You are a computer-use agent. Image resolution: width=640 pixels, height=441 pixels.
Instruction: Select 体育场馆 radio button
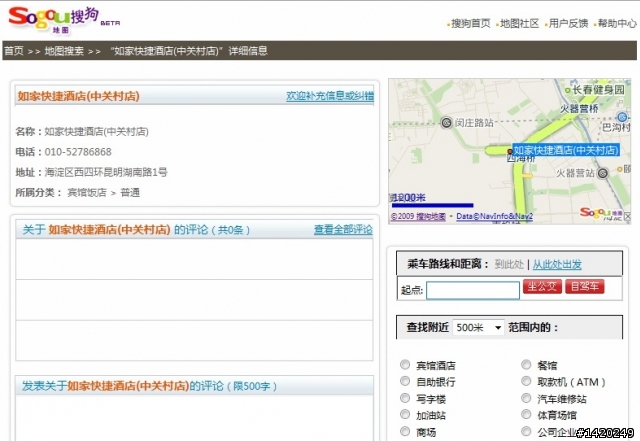(526, 414)
